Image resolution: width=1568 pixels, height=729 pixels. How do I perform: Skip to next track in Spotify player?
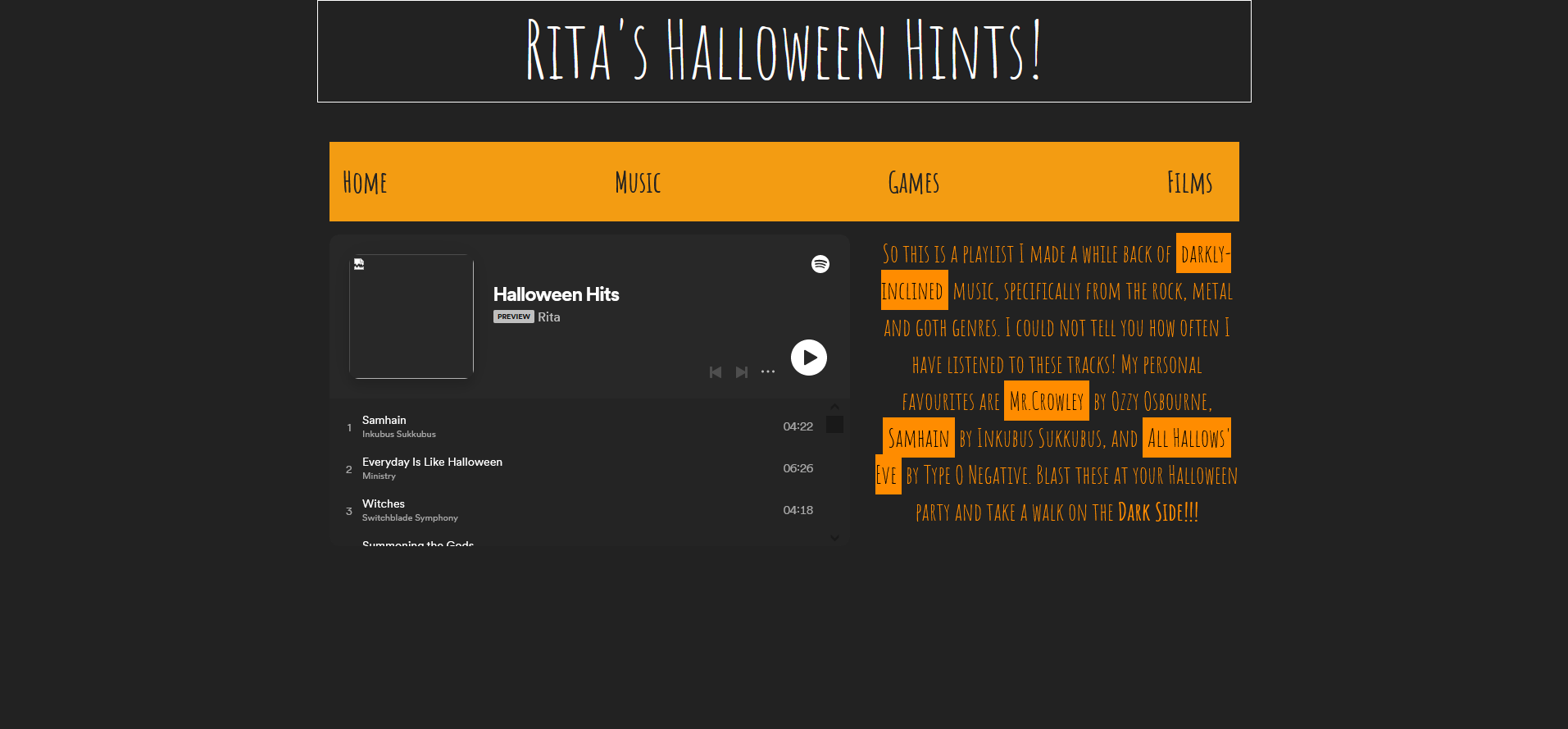pos(741,372)
